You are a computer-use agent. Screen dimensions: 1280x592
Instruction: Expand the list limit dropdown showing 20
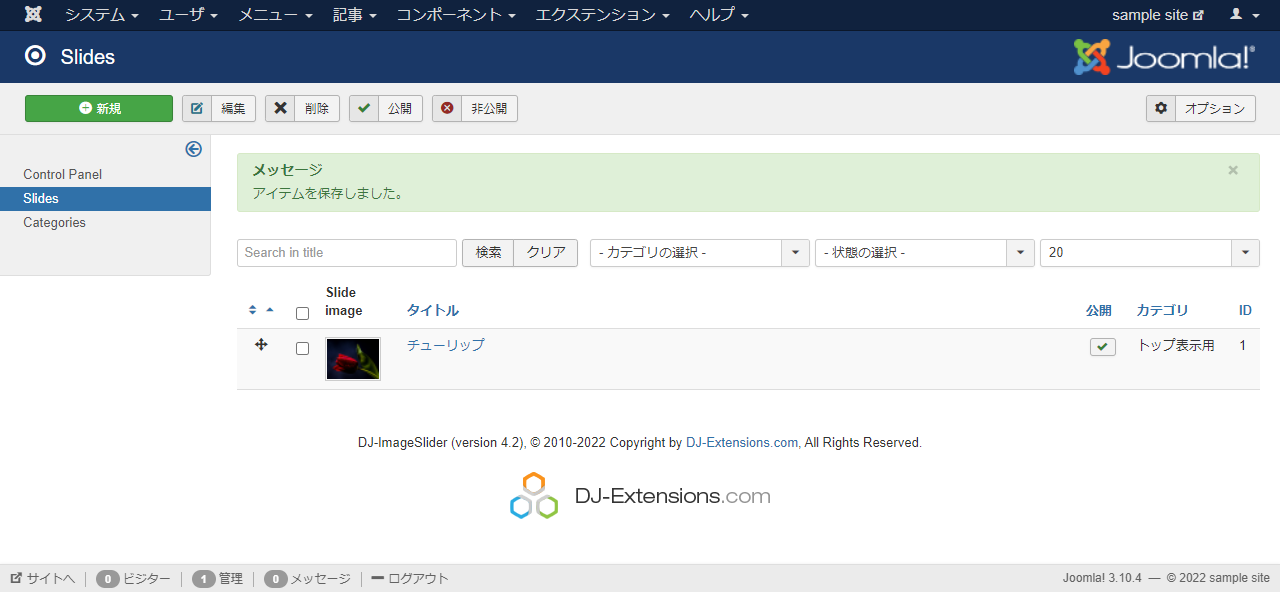click(1149, 253)
